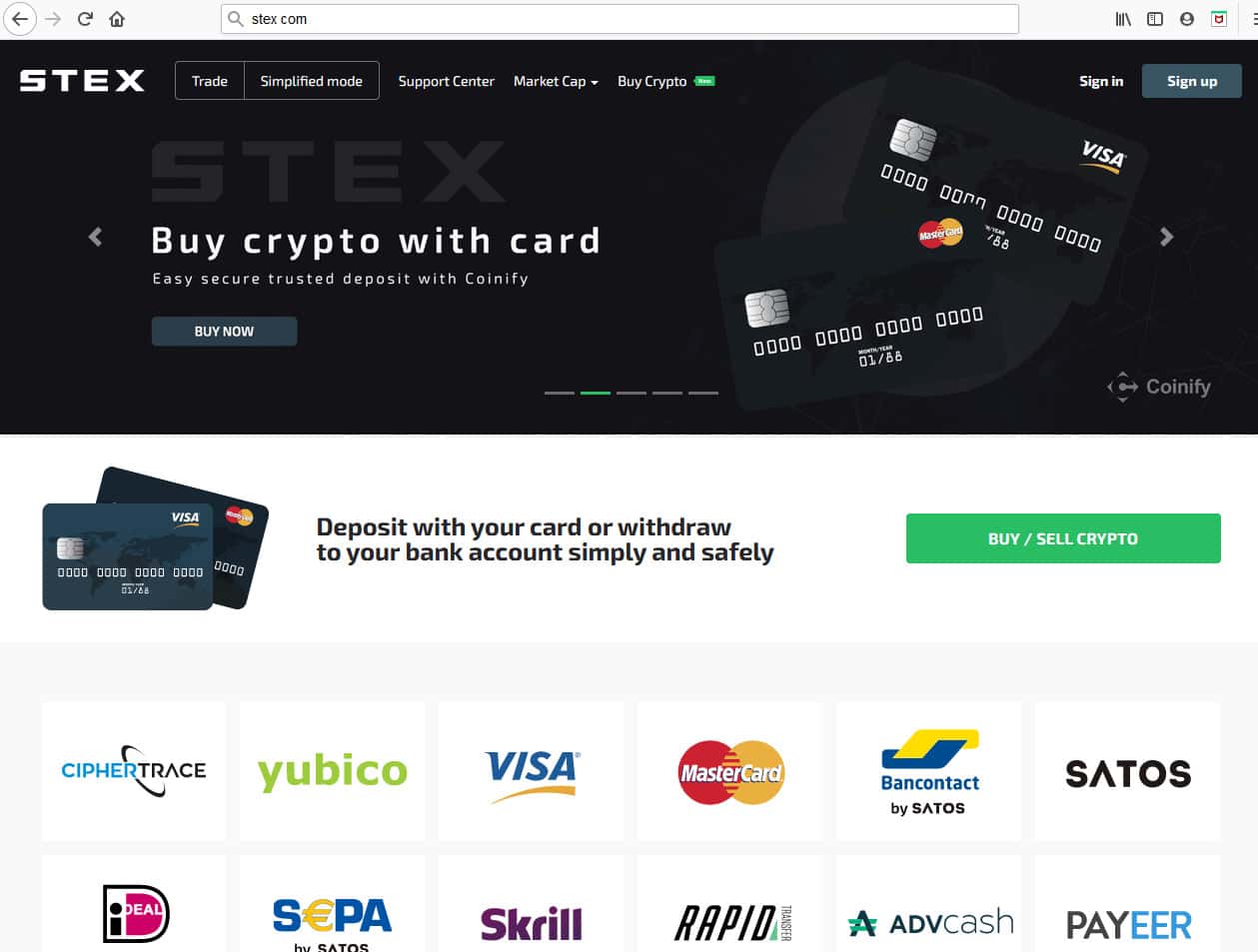Open the browser hamburger menu
This screenshot has height=952, width=1258.
pyautogui.click(x=1253, y=19)
